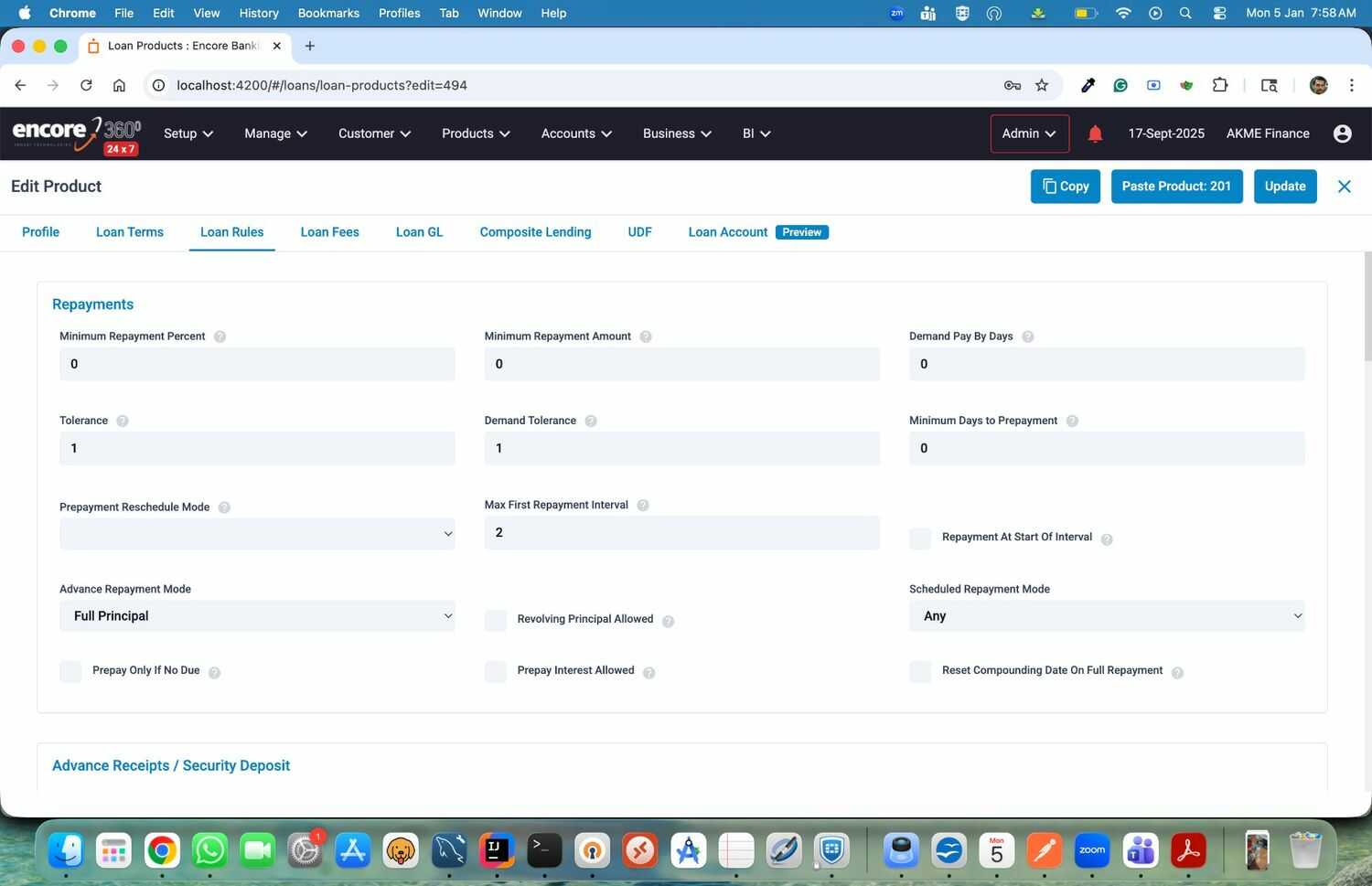
Task: Click the Encore 360 logo
Action: tap(76, 134)
